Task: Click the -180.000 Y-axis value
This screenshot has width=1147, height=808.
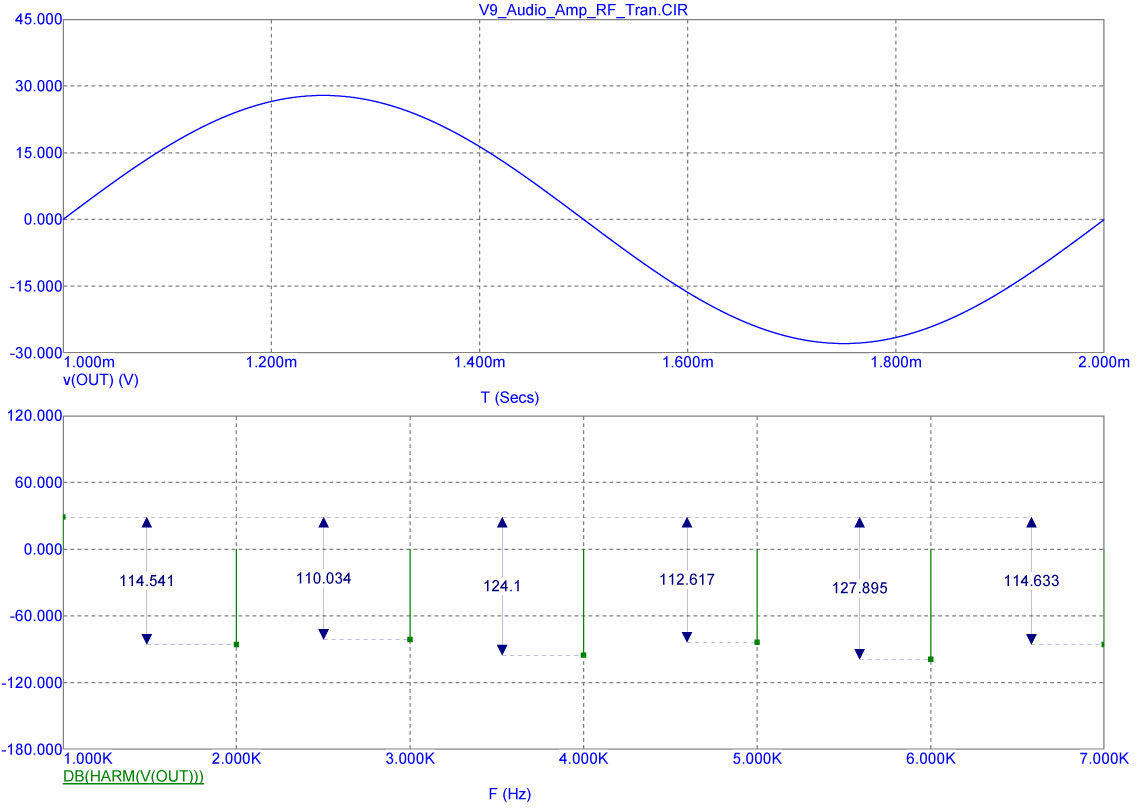Action: click(x=33, y=750)
